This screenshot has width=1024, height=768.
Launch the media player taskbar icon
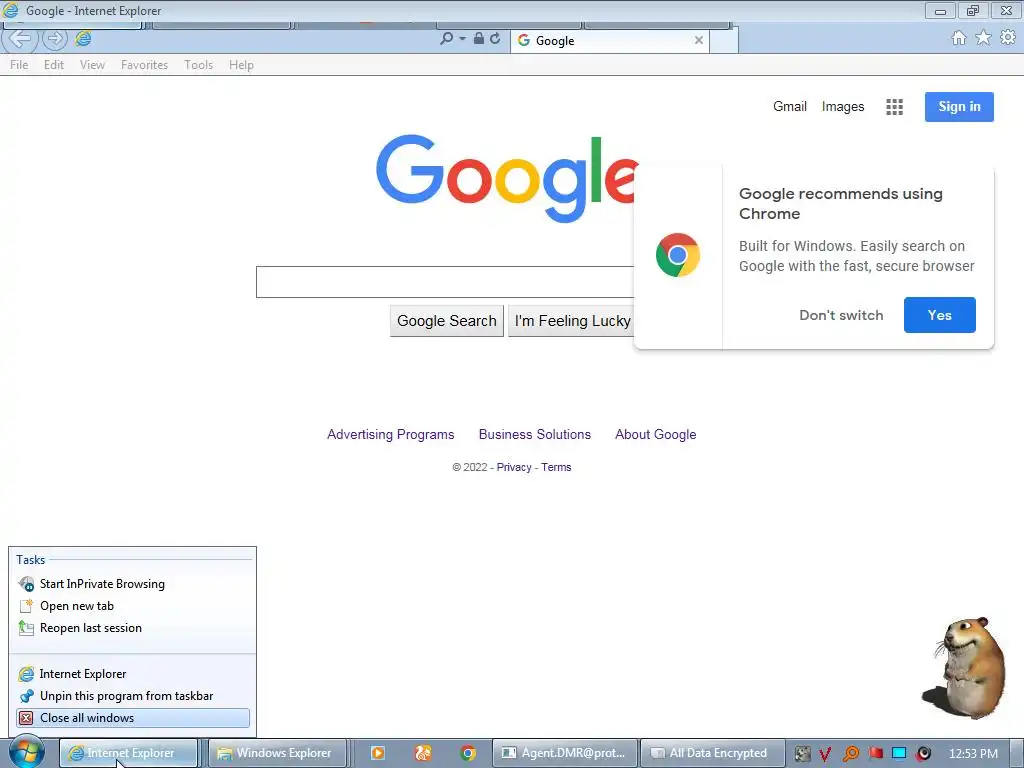(377, 753)
